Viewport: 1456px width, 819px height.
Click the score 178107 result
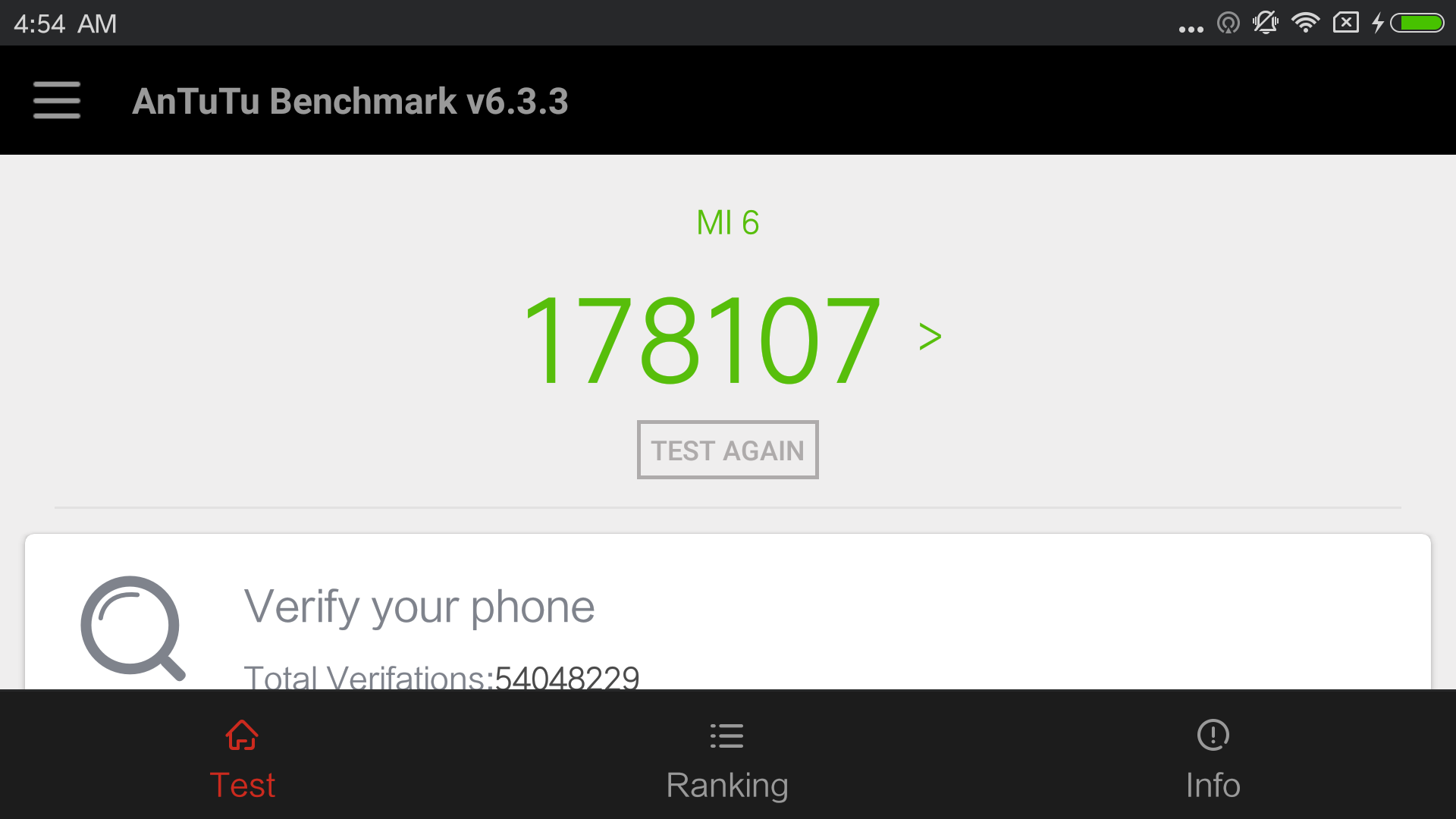click(x=701, y=335)
